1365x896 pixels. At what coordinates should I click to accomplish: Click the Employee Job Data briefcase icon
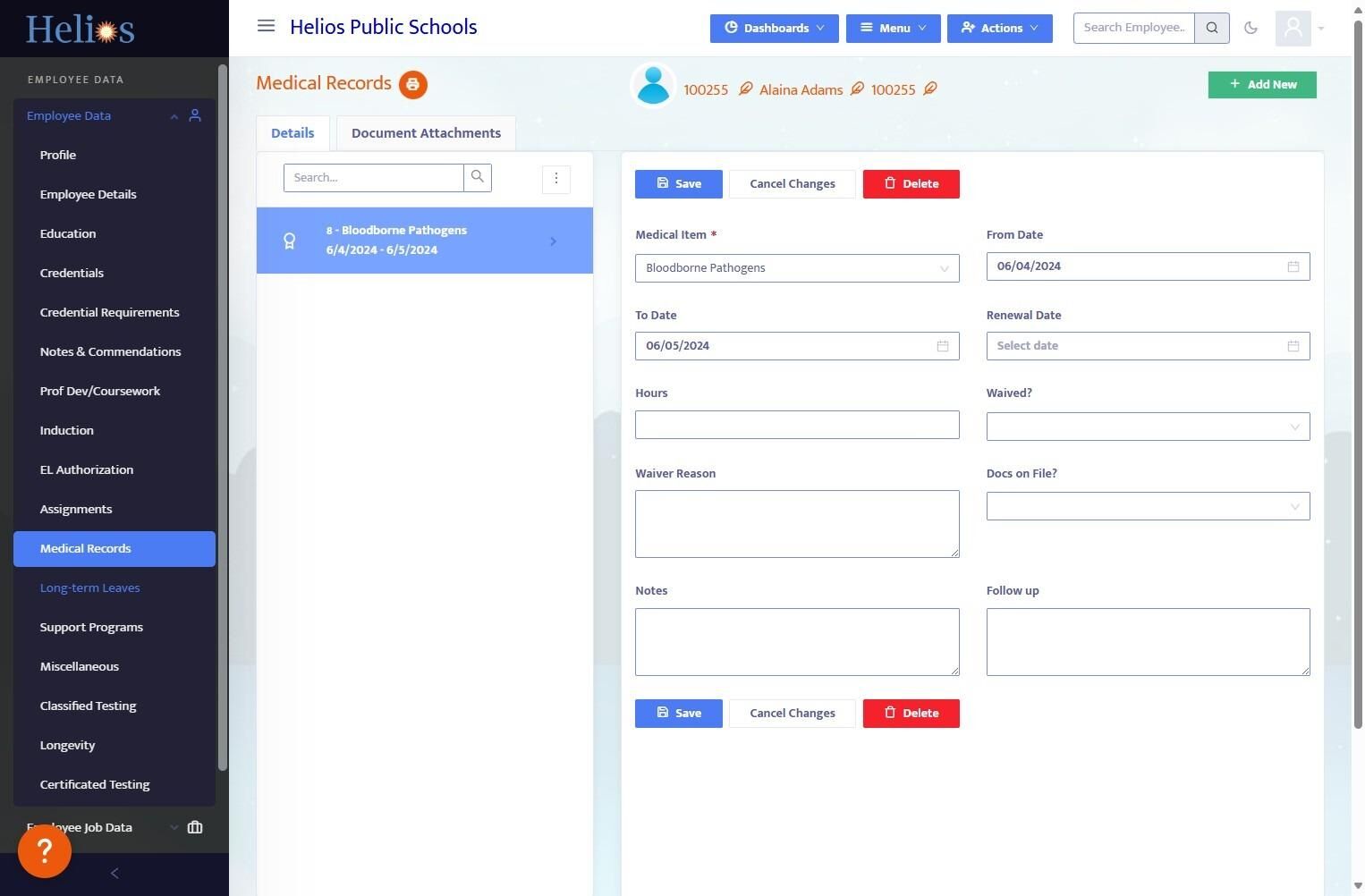click(x=195, y=827)
